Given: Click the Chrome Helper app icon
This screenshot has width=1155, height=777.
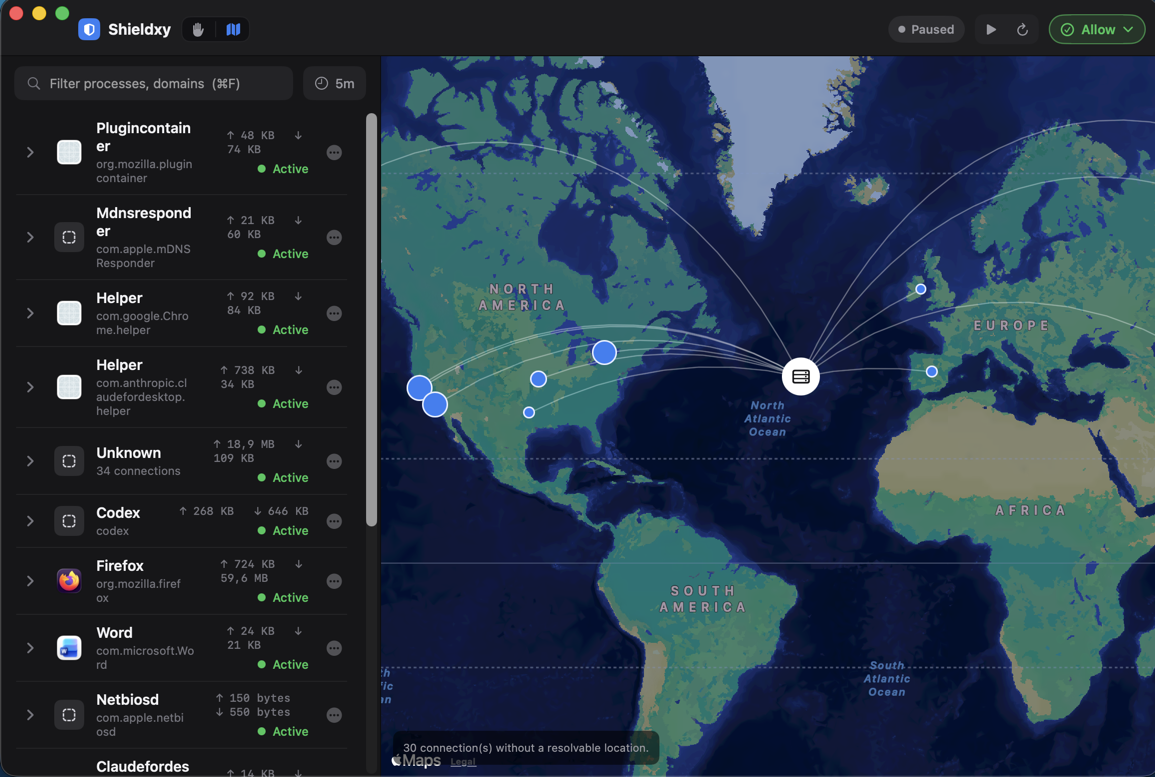Looking at the screenshot, I should pos(69,313).
